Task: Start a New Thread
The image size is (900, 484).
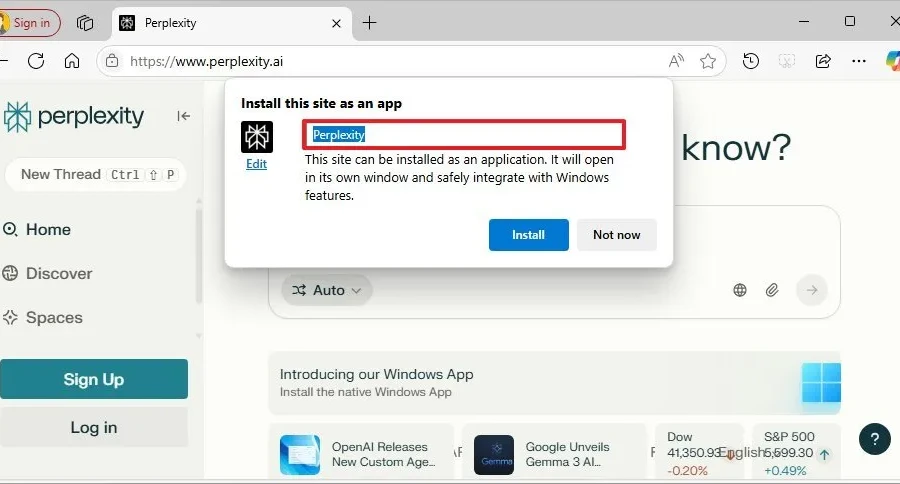Action: (x=95, y=175)
